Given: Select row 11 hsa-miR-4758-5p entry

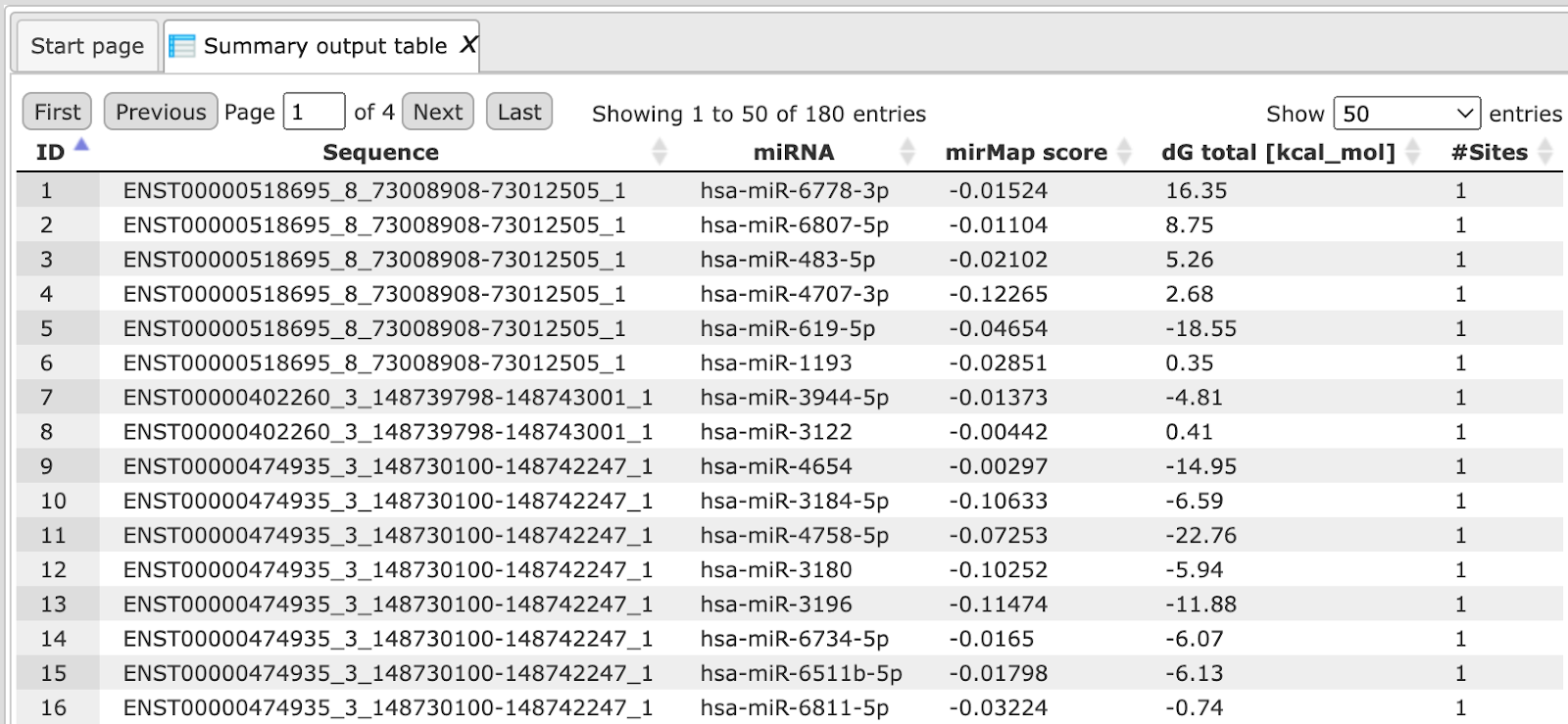Looking at the screenshot, I should click(x=790, y=535).
